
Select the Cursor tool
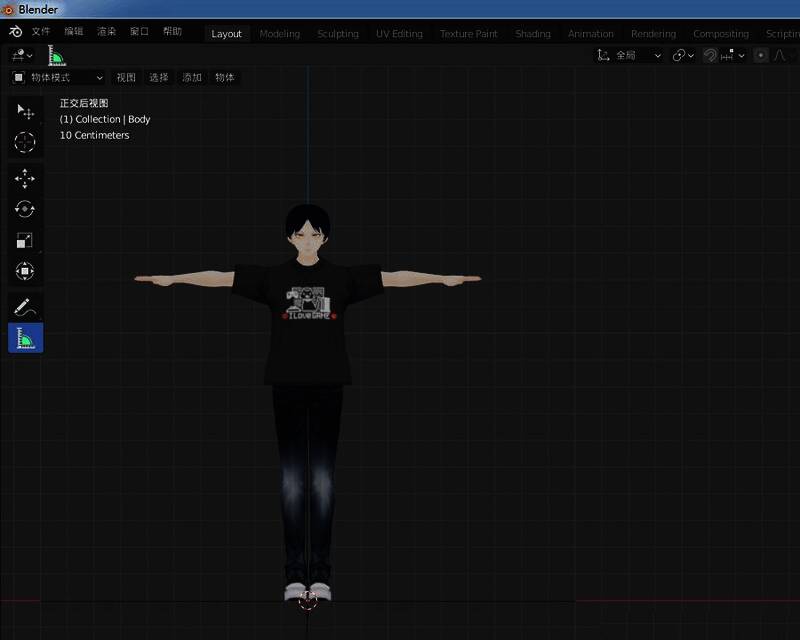[25, 142]
